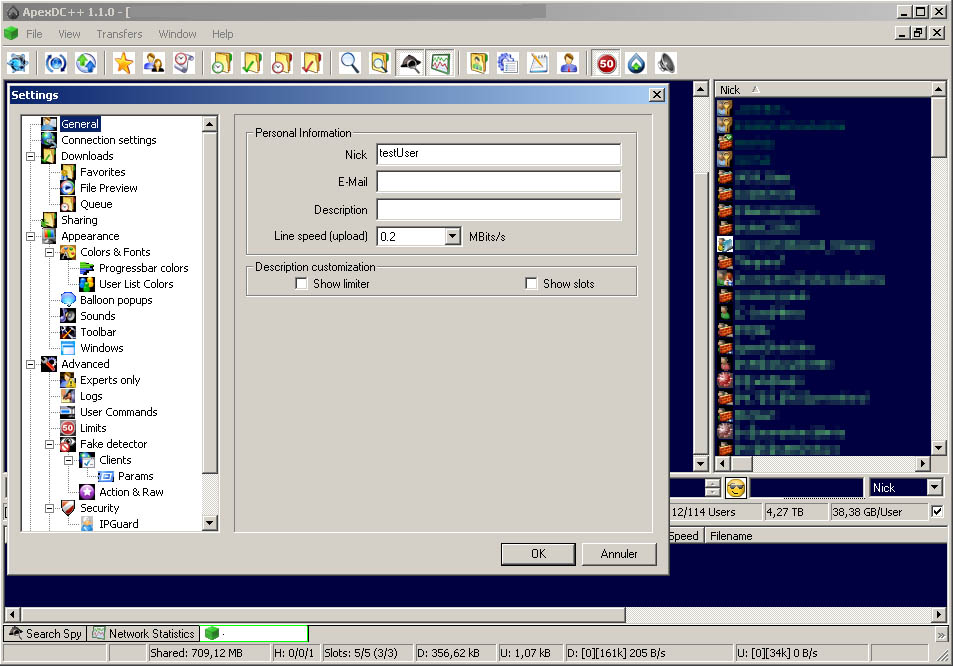Focus the E-Mail input field
Image resolution: width=953 pixels, height=666 pixels.
point(498,181)
